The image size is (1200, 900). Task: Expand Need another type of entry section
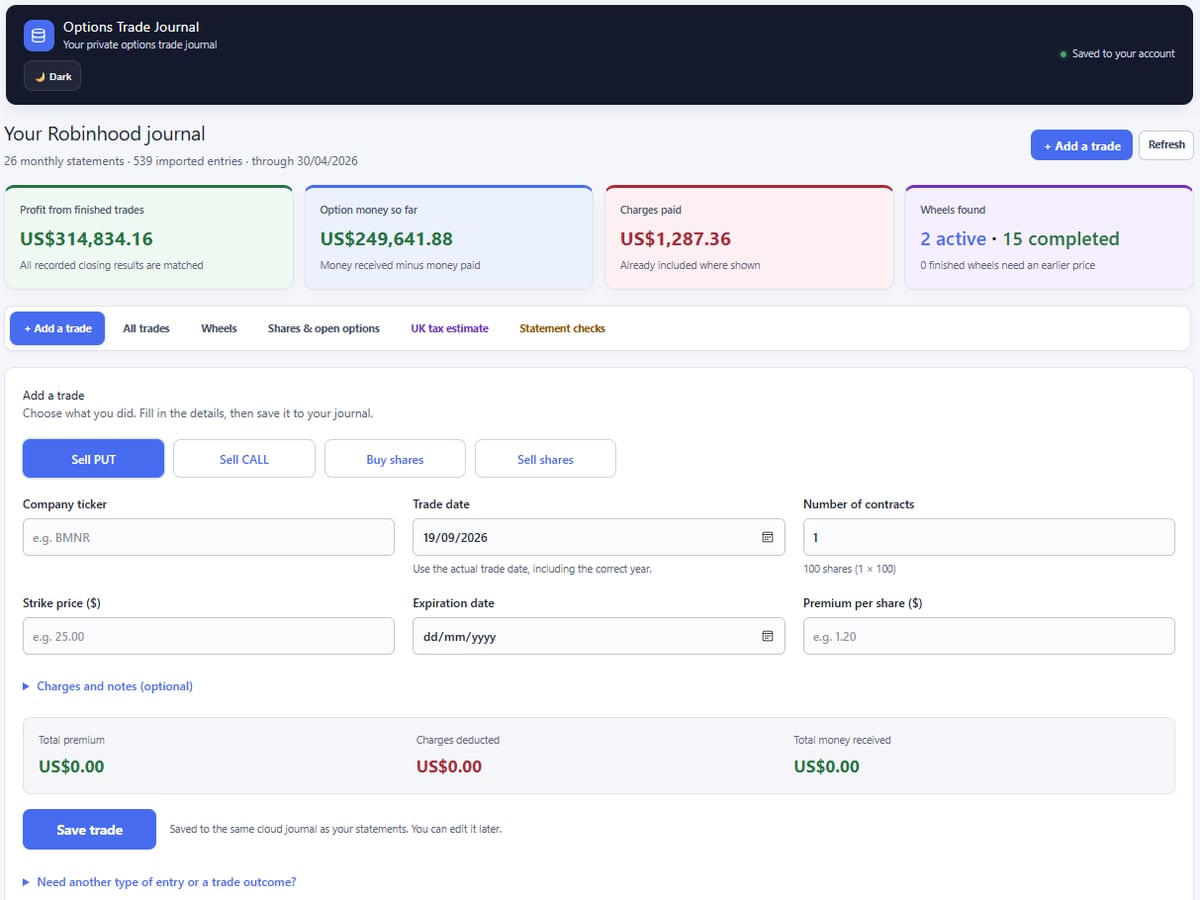click(160, 882)
